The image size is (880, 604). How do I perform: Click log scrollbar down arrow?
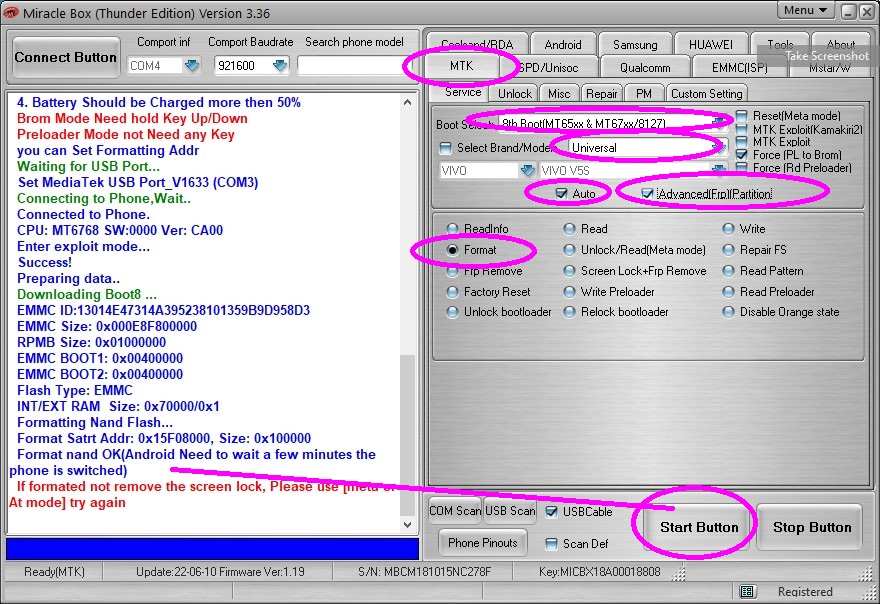tap(407, 524)
